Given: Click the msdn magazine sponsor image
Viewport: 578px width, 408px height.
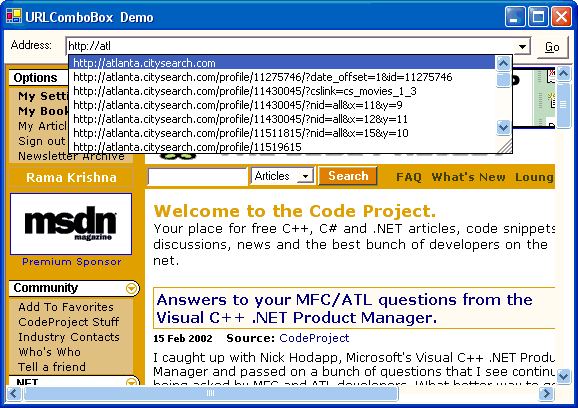Looking at the screenshot, I should pos(71,224).
